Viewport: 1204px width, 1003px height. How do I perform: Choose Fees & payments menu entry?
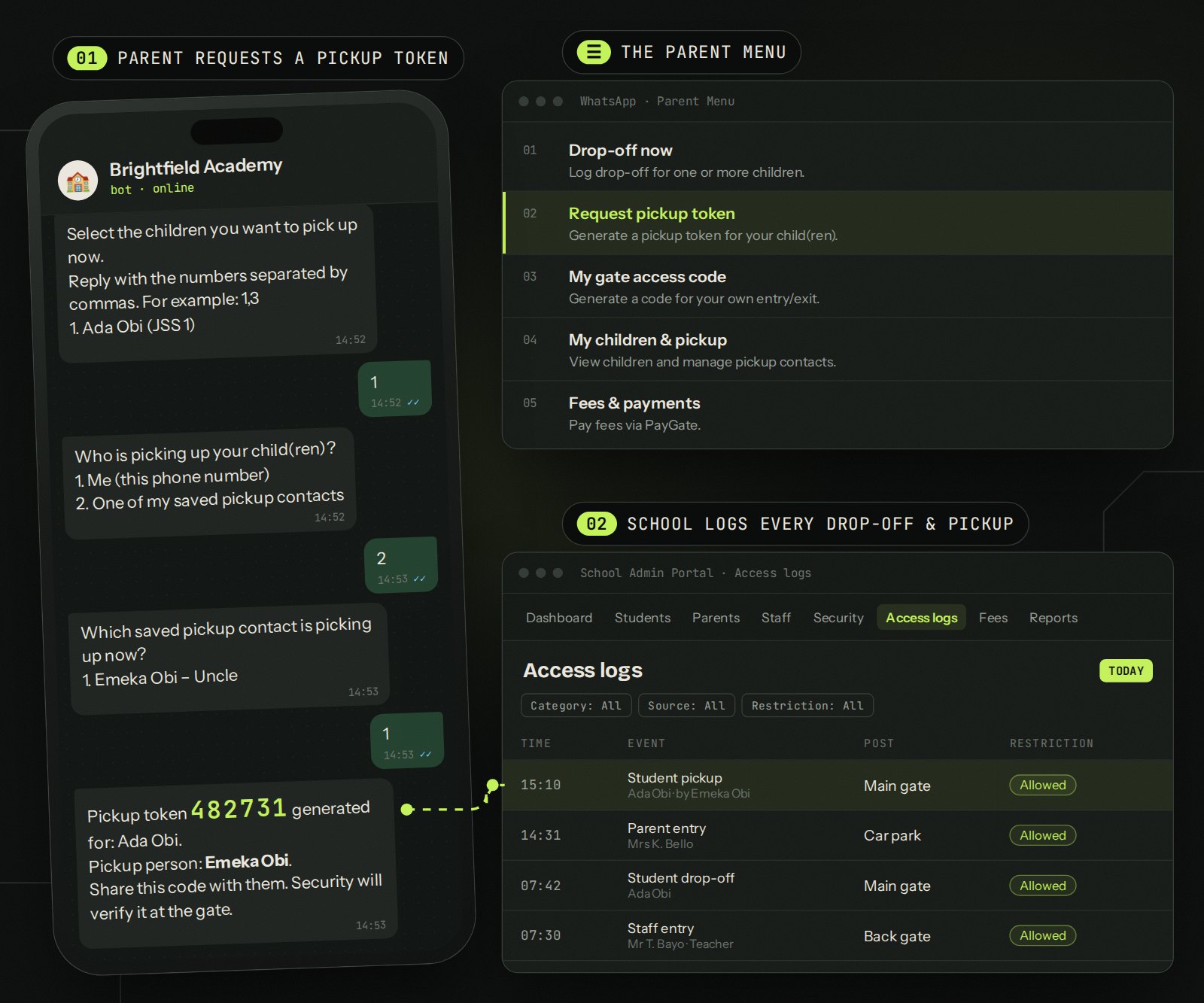point(838,413)
